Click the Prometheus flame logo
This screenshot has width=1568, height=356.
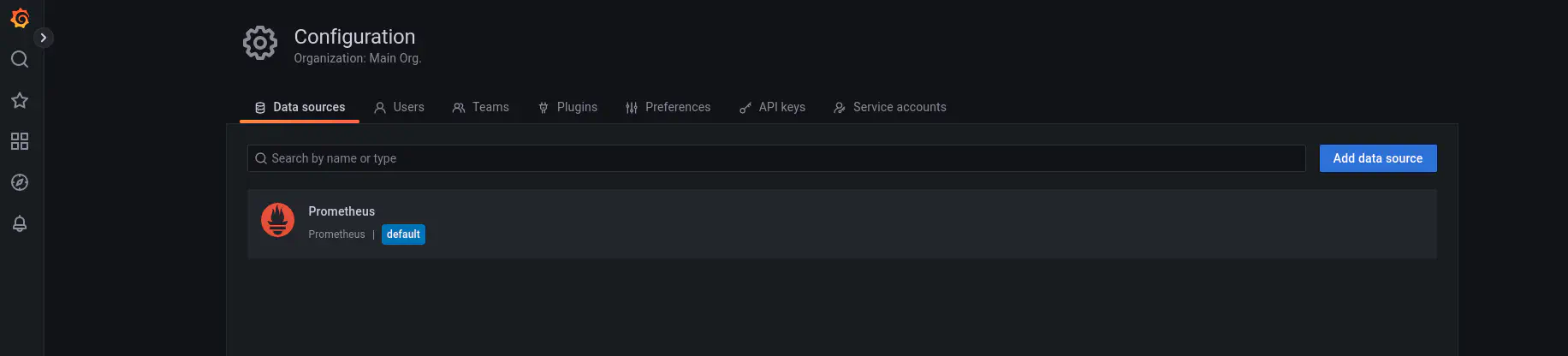pos(277,220)
